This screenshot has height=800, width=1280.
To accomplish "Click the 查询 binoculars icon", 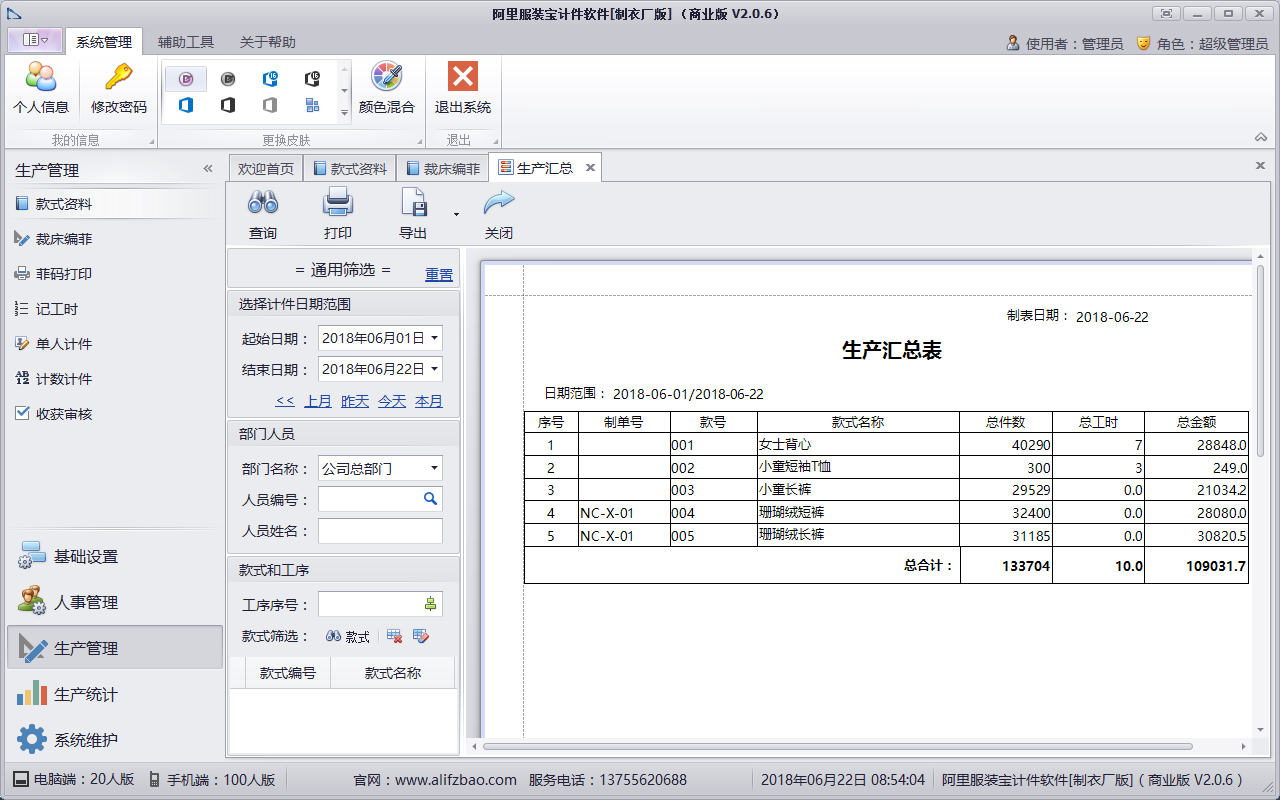I will pos(263,204).
